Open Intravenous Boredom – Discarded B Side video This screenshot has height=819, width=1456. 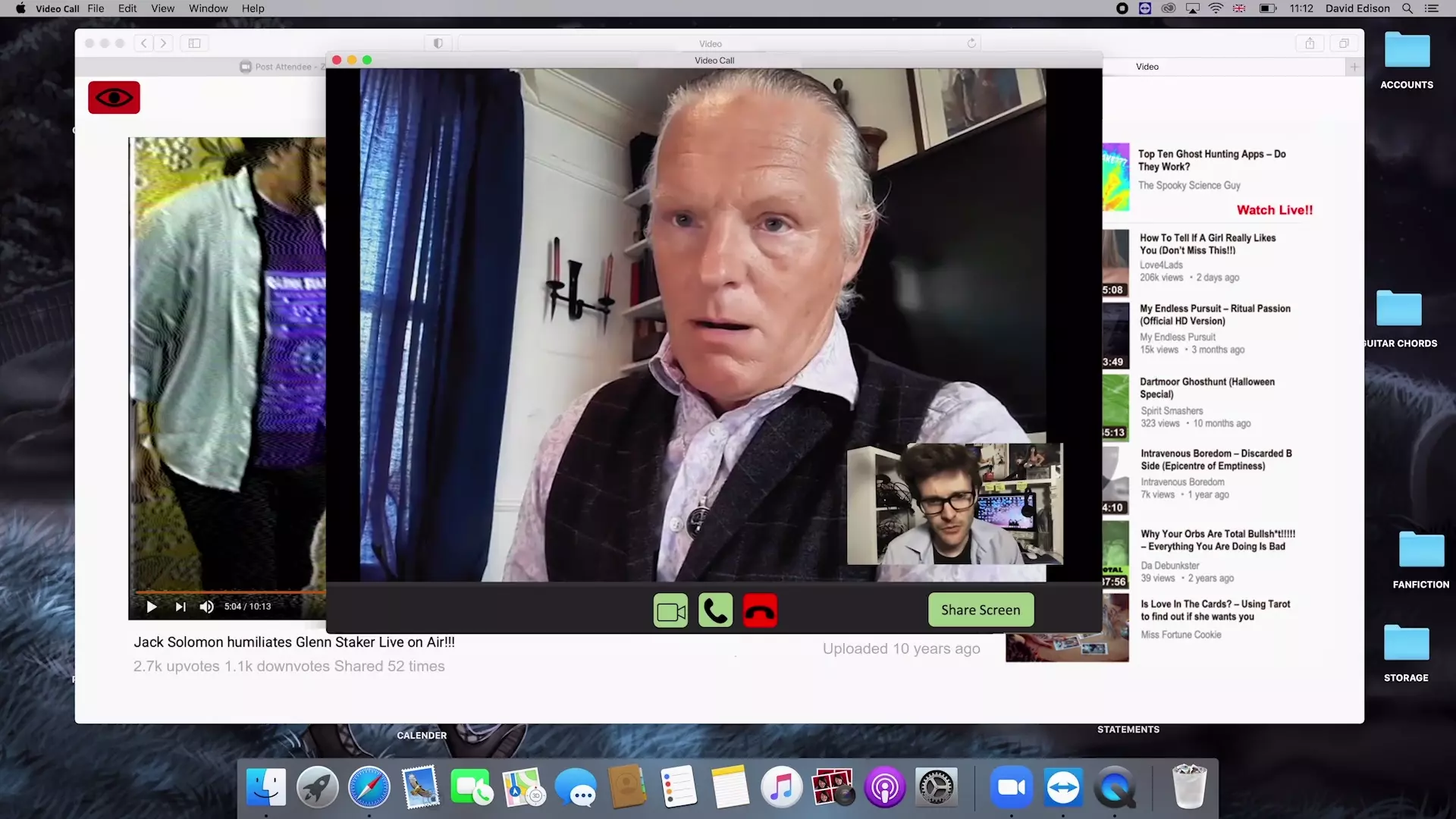tap(1216, 460)
